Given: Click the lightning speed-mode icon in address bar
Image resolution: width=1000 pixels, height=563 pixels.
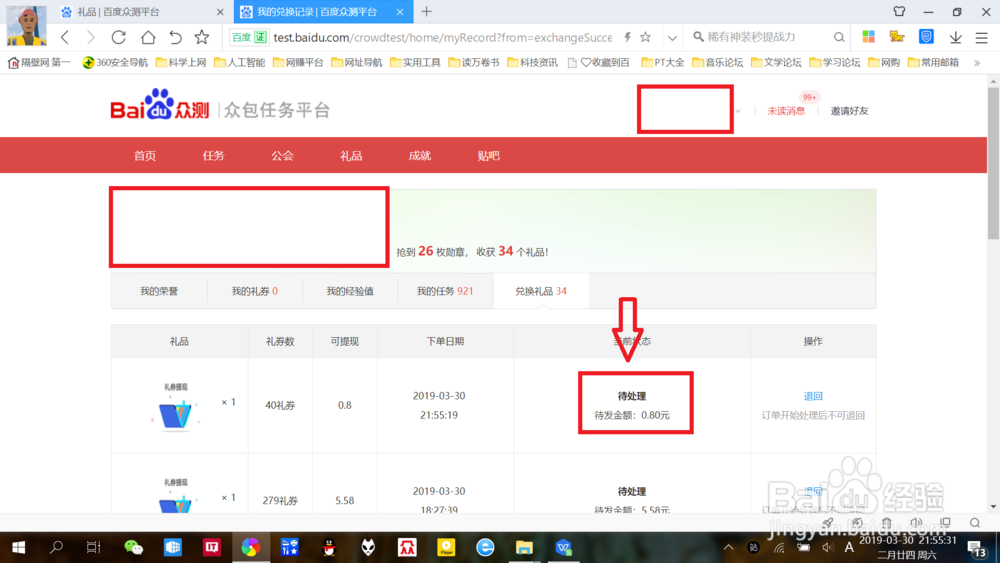Looking at the screenshot, I should pyautogui.click(x=628, y=38).
